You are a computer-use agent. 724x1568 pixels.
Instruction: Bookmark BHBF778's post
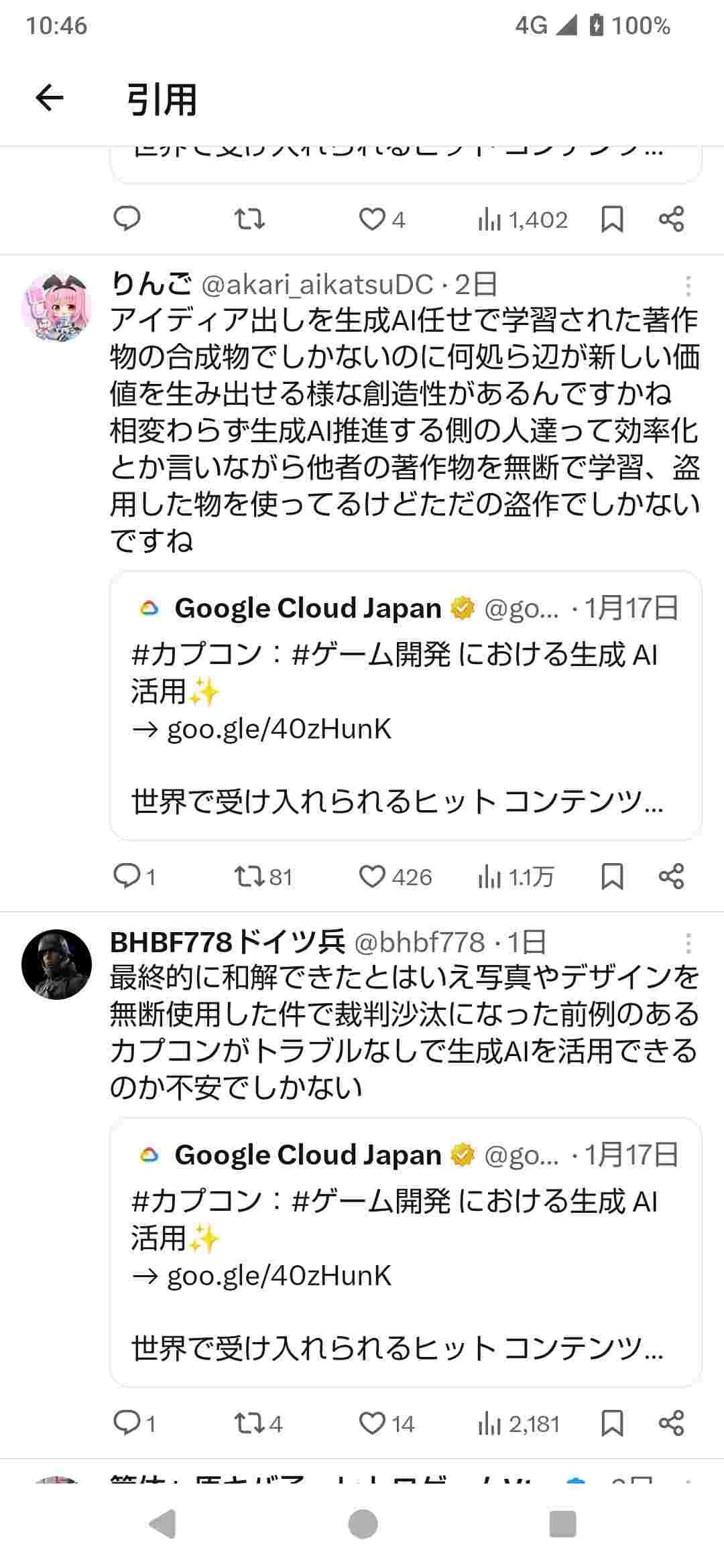tap(612, 1423)
